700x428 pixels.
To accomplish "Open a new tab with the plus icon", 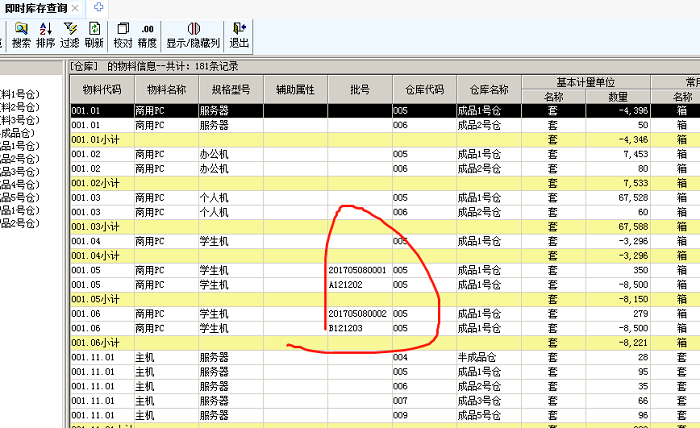I will click(x=98, y=7).
